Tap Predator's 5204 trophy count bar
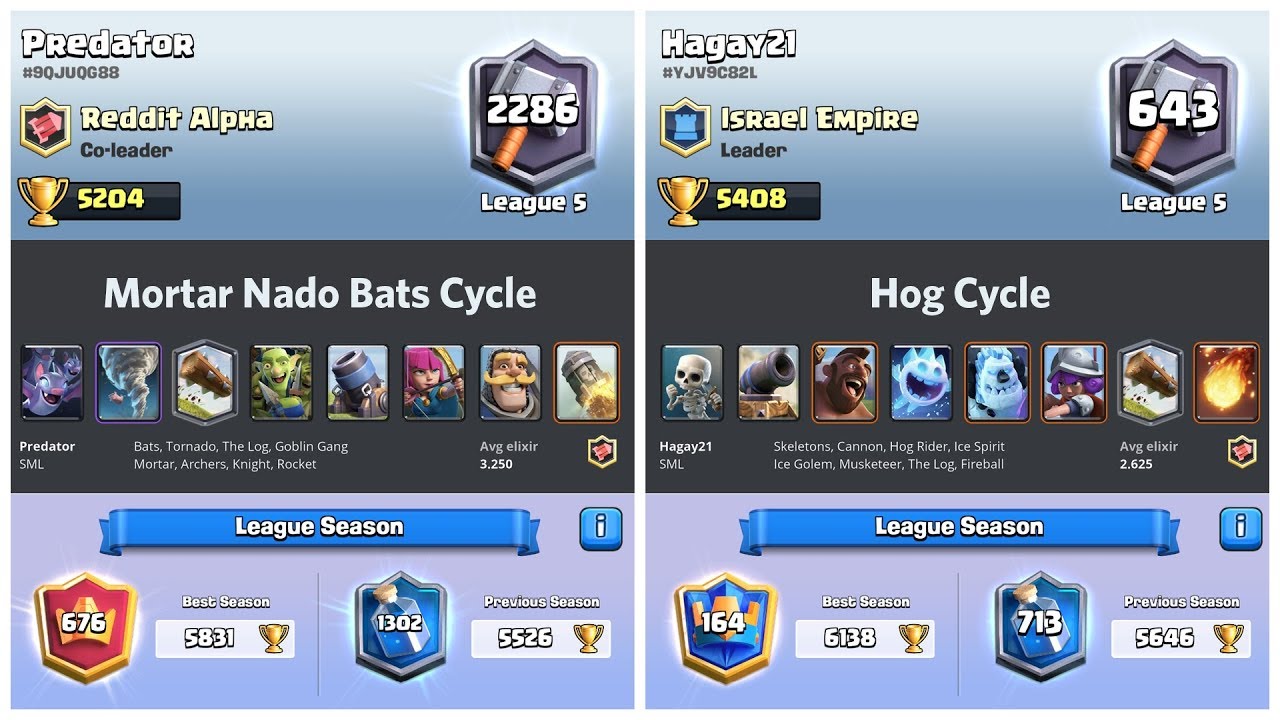Viewport: 1280px width, 720px height. (100, 200)
